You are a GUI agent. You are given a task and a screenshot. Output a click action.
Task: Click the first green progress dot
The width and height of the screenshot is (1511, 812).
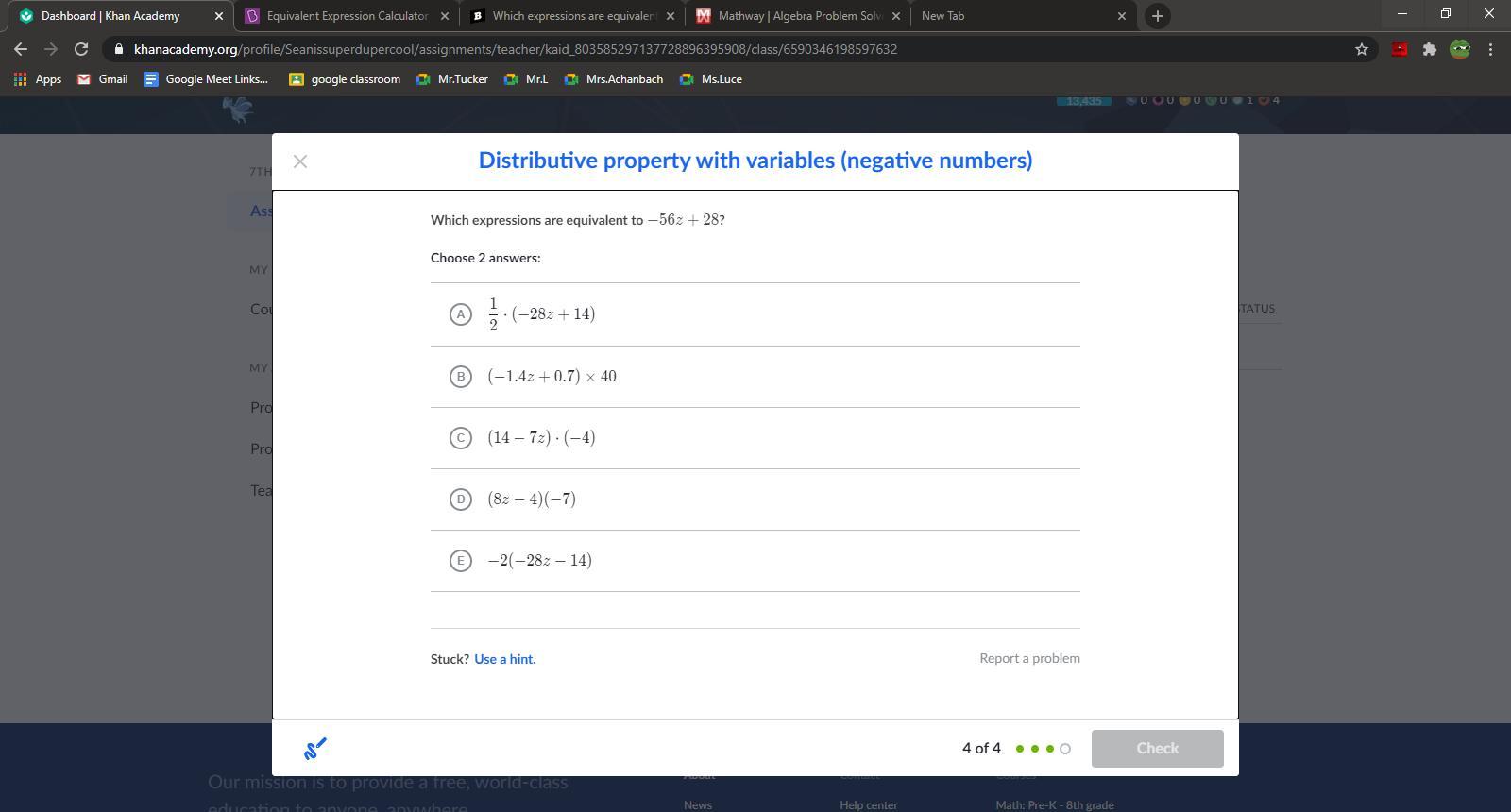(x=1020, y=749)
